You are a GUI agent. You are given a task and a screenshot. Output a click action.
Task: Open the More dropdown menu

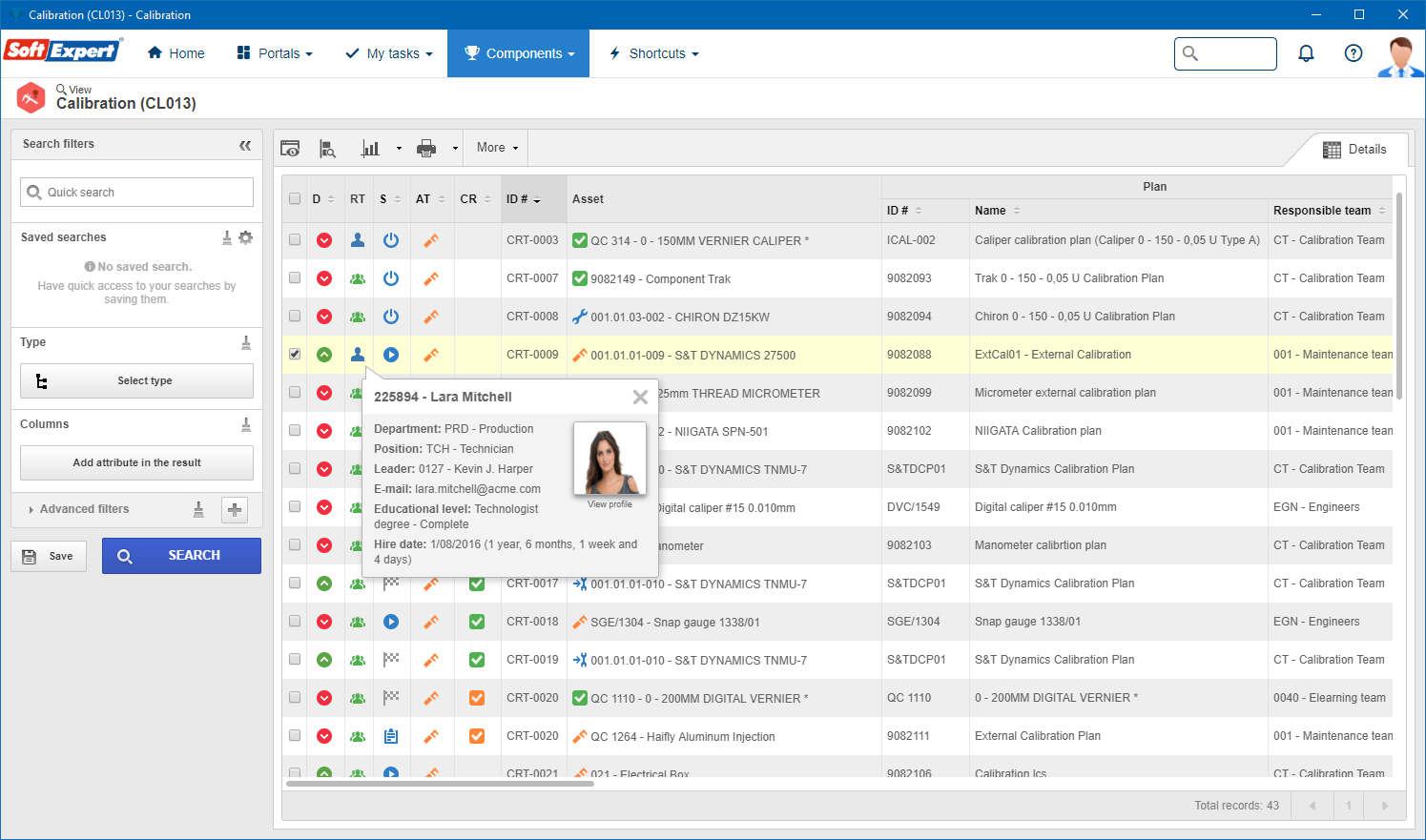(x=497, y=148)
